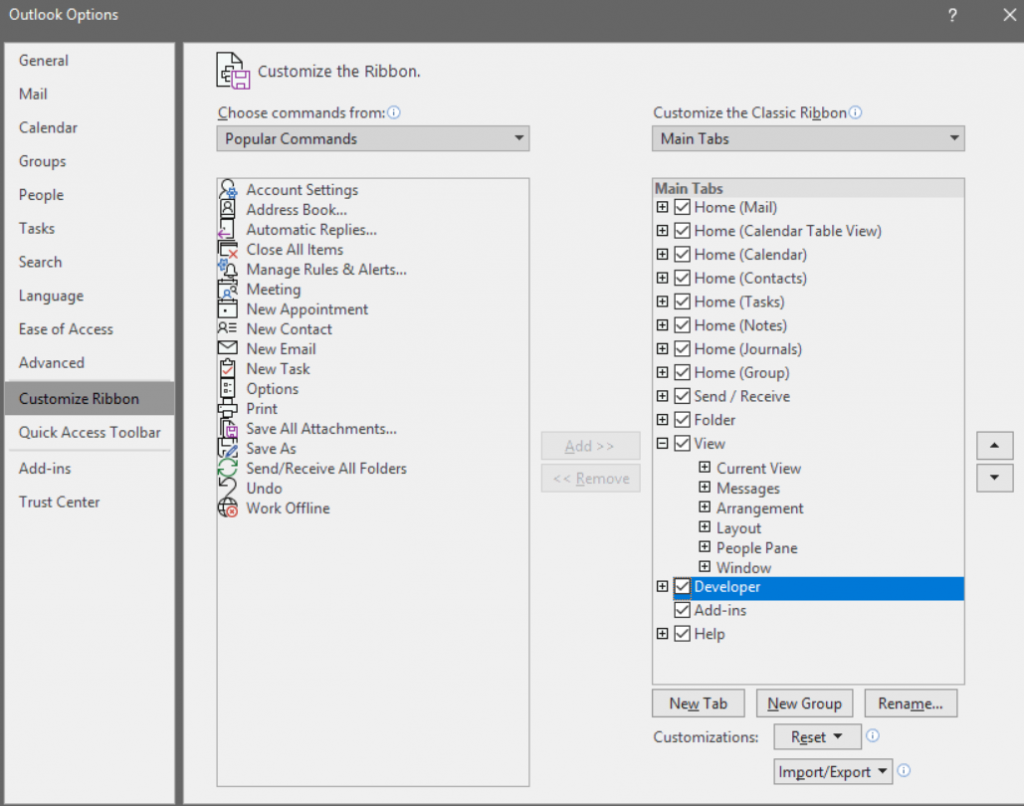Expand the Developer tab node
This screenshot has height=806, width=1024.
pyautogui.click(x=662, y=586)
